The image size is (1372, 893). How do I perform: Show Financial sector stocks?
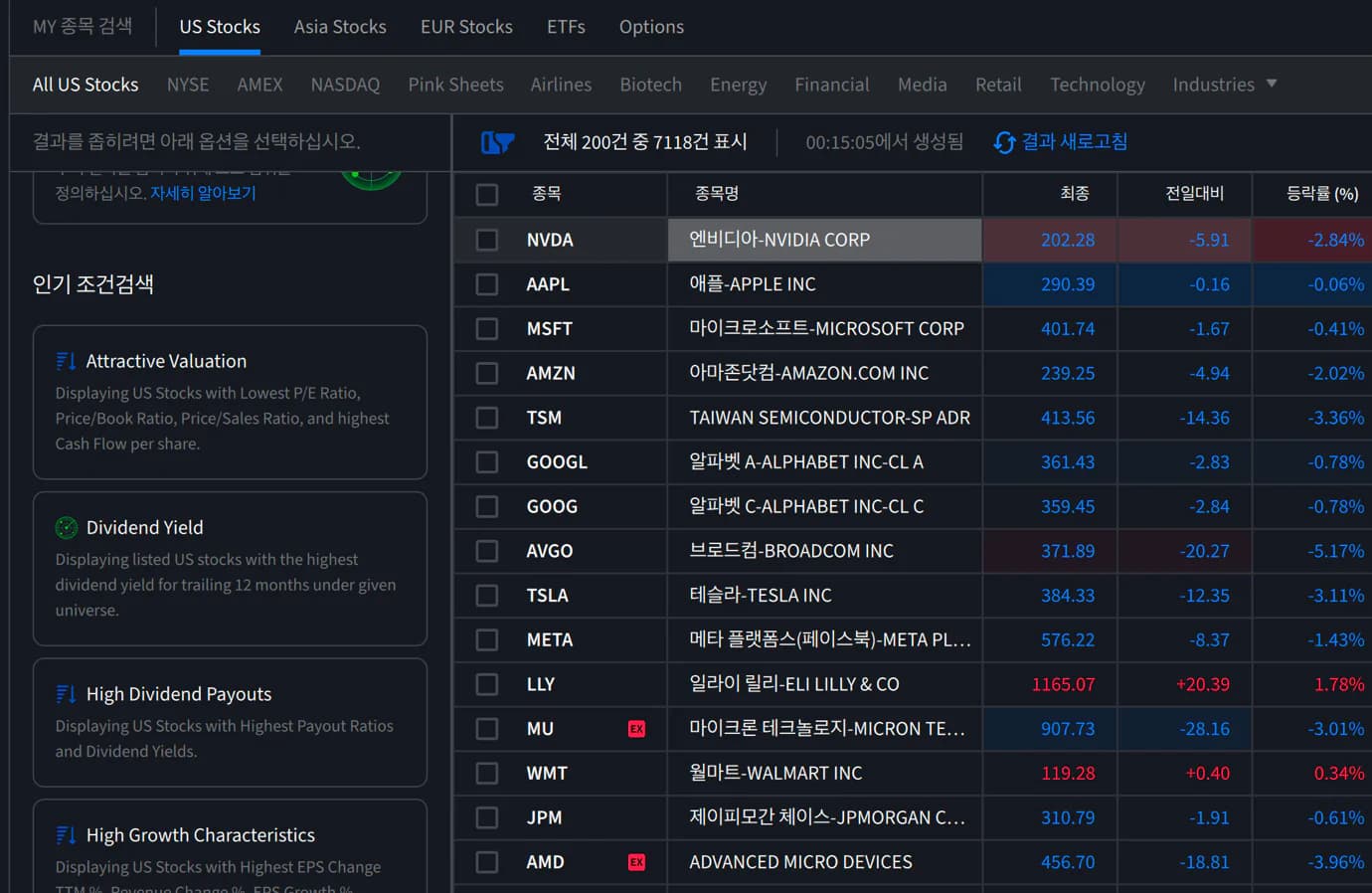[831, 85]
